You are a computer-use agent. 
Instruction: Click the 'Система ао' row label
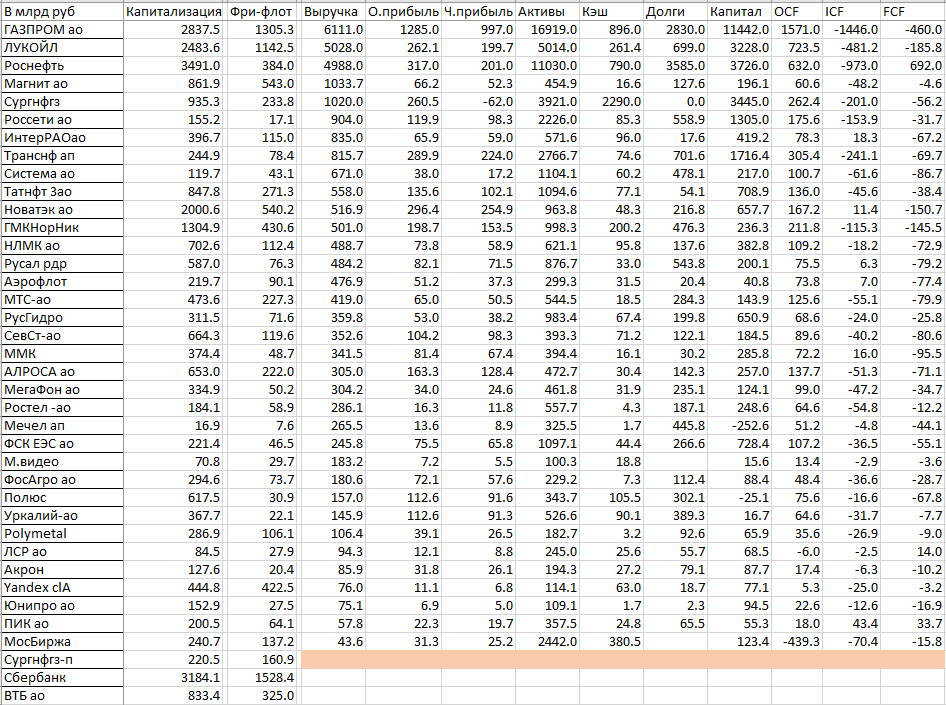62,174
